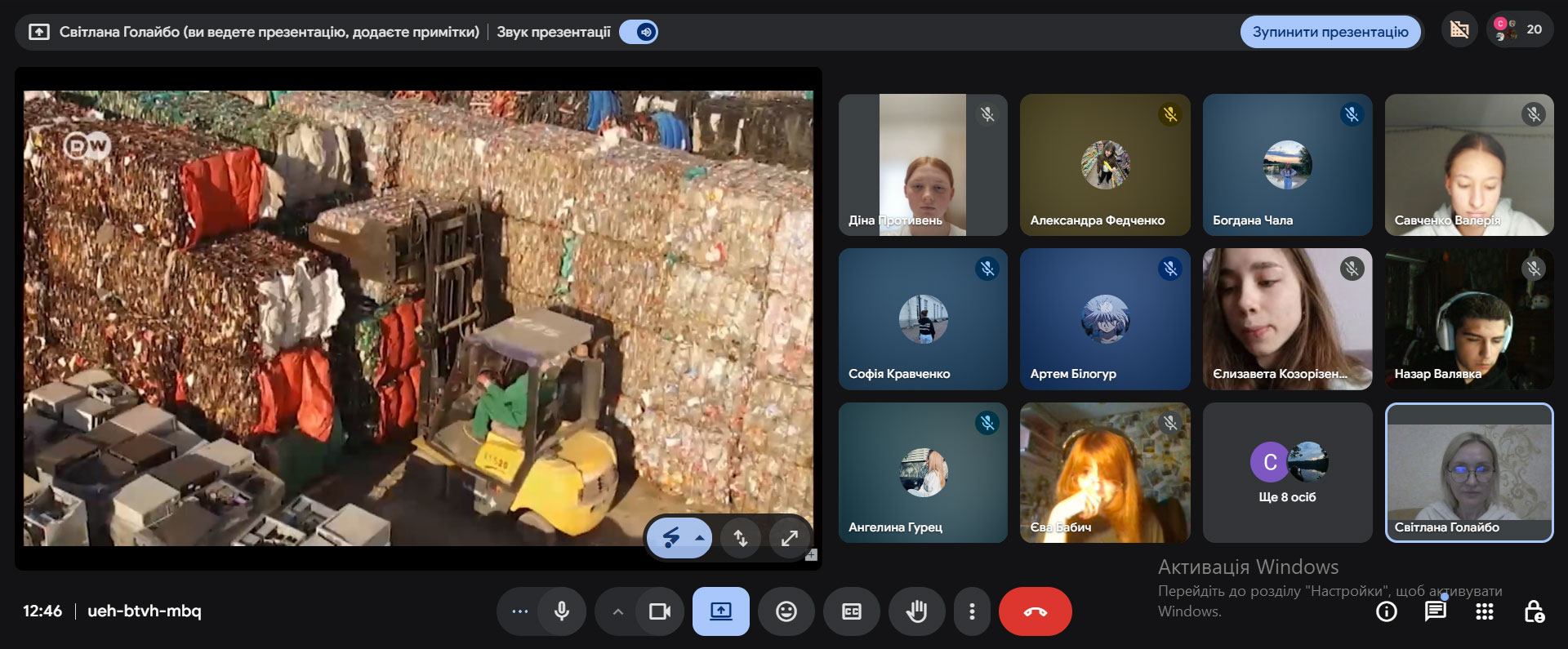Click the red leave call button

tap(1035, 611)
